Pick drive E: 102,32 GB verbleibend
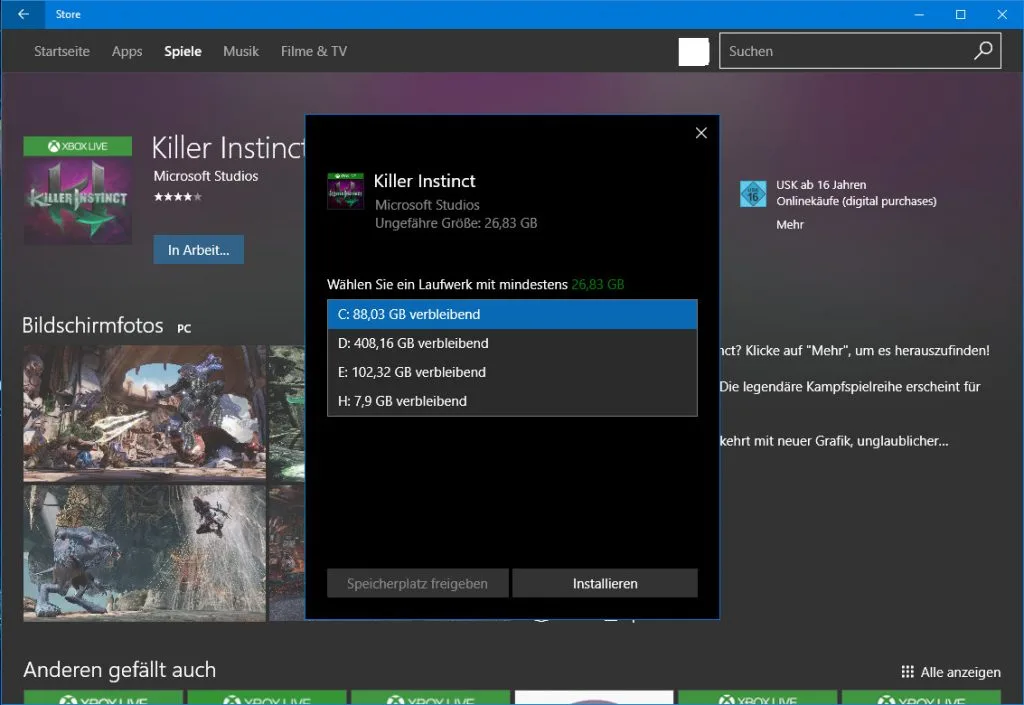This screenshot has height=705, width=1024. 512,372
